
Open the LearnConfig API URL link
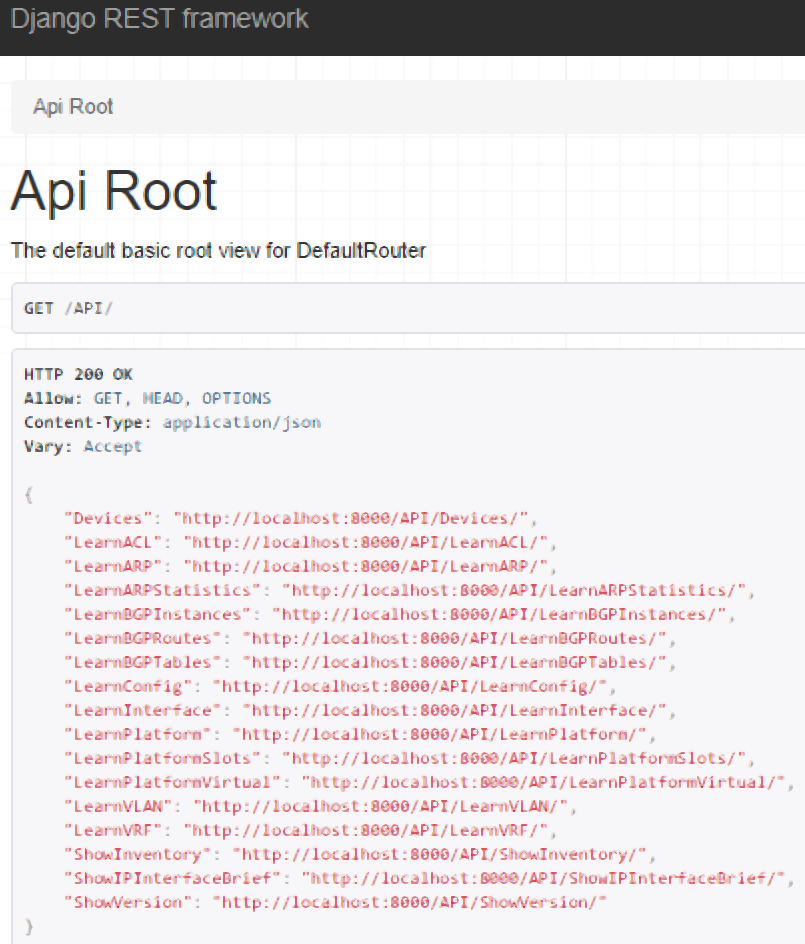tap(409, 686)
